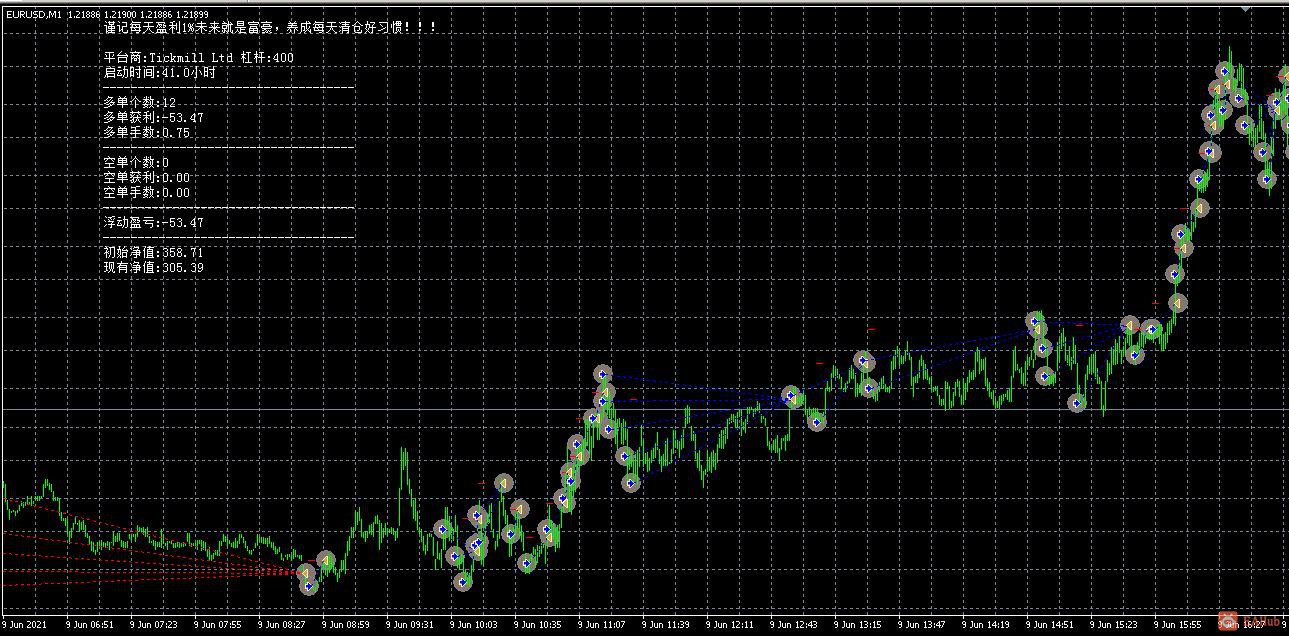This screenshot has height=636, width=1289.
Task: Click the 9 Jun 12:43 time axis label
Action: pyautogui.click(x=794, y=625)
